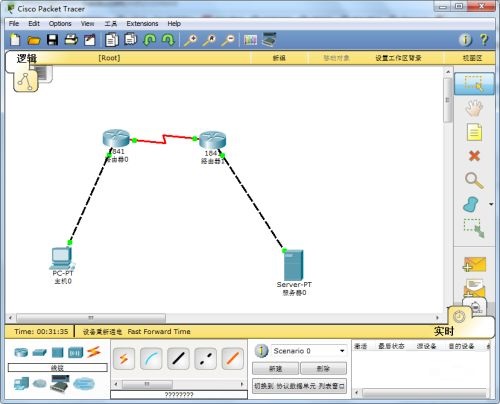Open the drawing palette icon
The width and height of the screenshot is (500, 404).
[x=250, y=40]
